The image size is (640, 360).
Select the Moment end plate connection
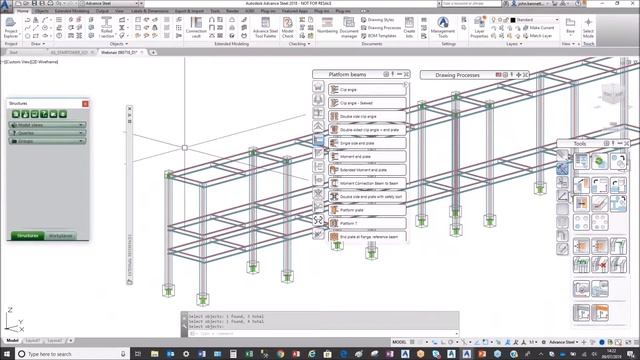pyautogui.click(x=367, y=156)
